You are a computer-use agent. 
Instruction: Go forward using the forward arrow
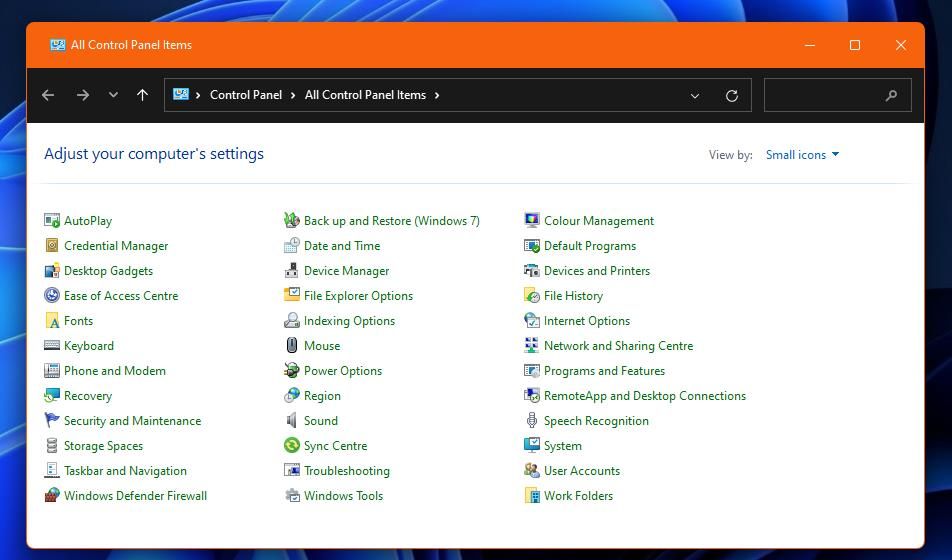[x=83, y=95]
